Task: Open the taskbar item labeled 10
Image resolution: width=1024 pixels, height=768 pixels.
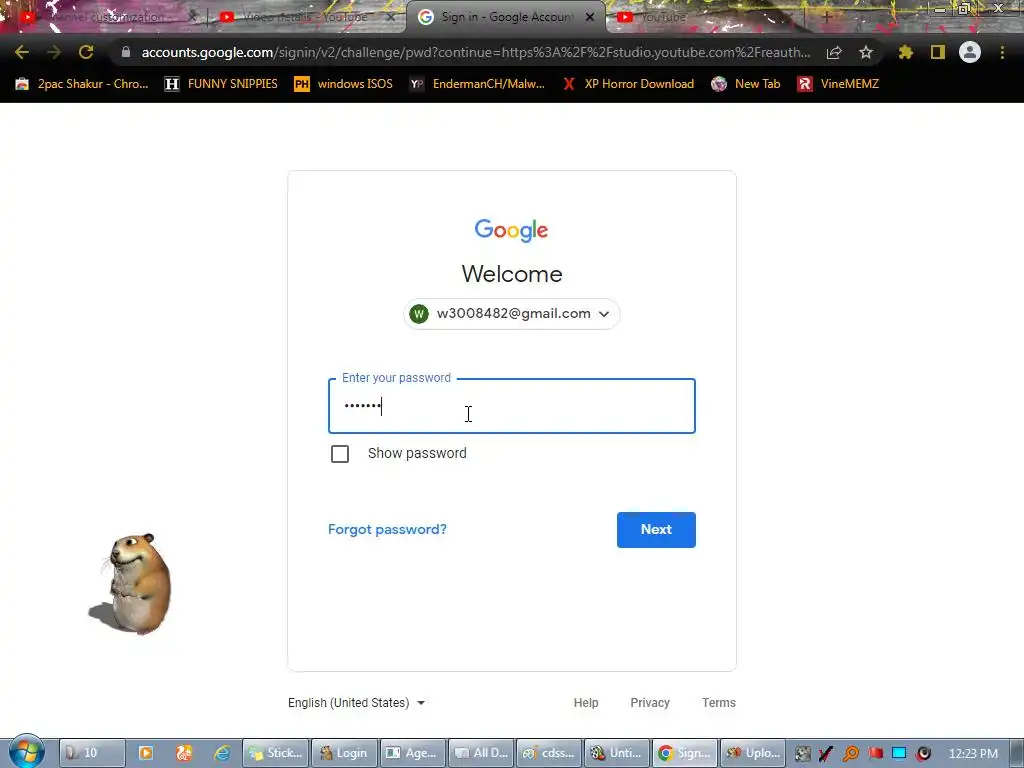Action: (92, 753)
